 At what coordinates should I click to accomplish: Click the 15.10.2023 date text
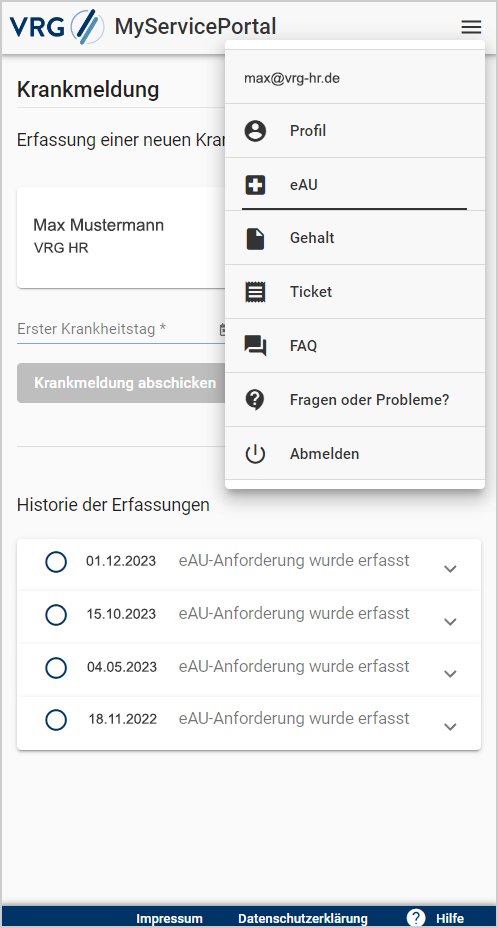pos(121,614)
